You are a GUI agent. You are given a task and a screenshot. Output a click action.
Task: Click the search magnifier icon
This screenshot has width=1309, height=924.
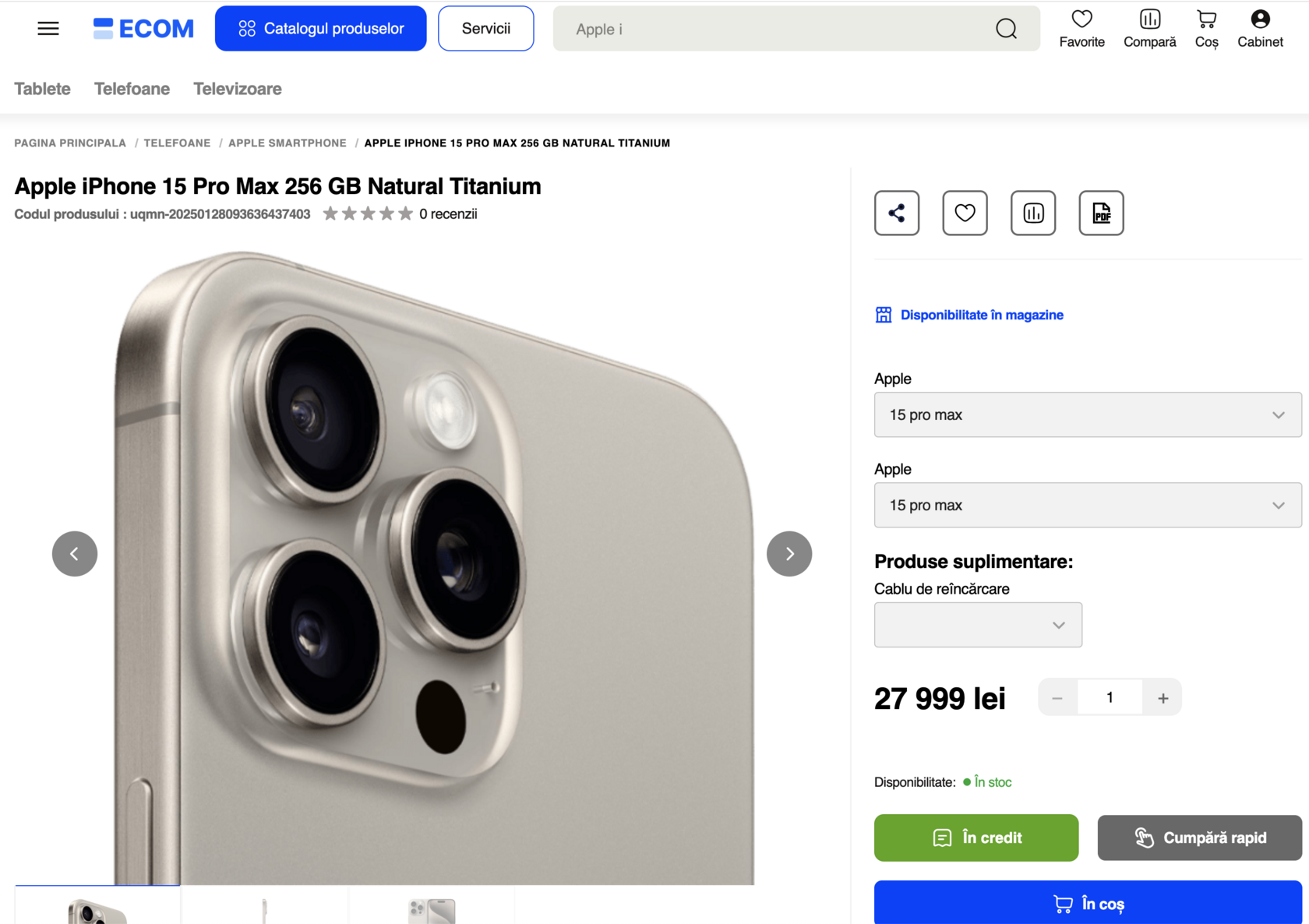click(x=1006, y=29)
